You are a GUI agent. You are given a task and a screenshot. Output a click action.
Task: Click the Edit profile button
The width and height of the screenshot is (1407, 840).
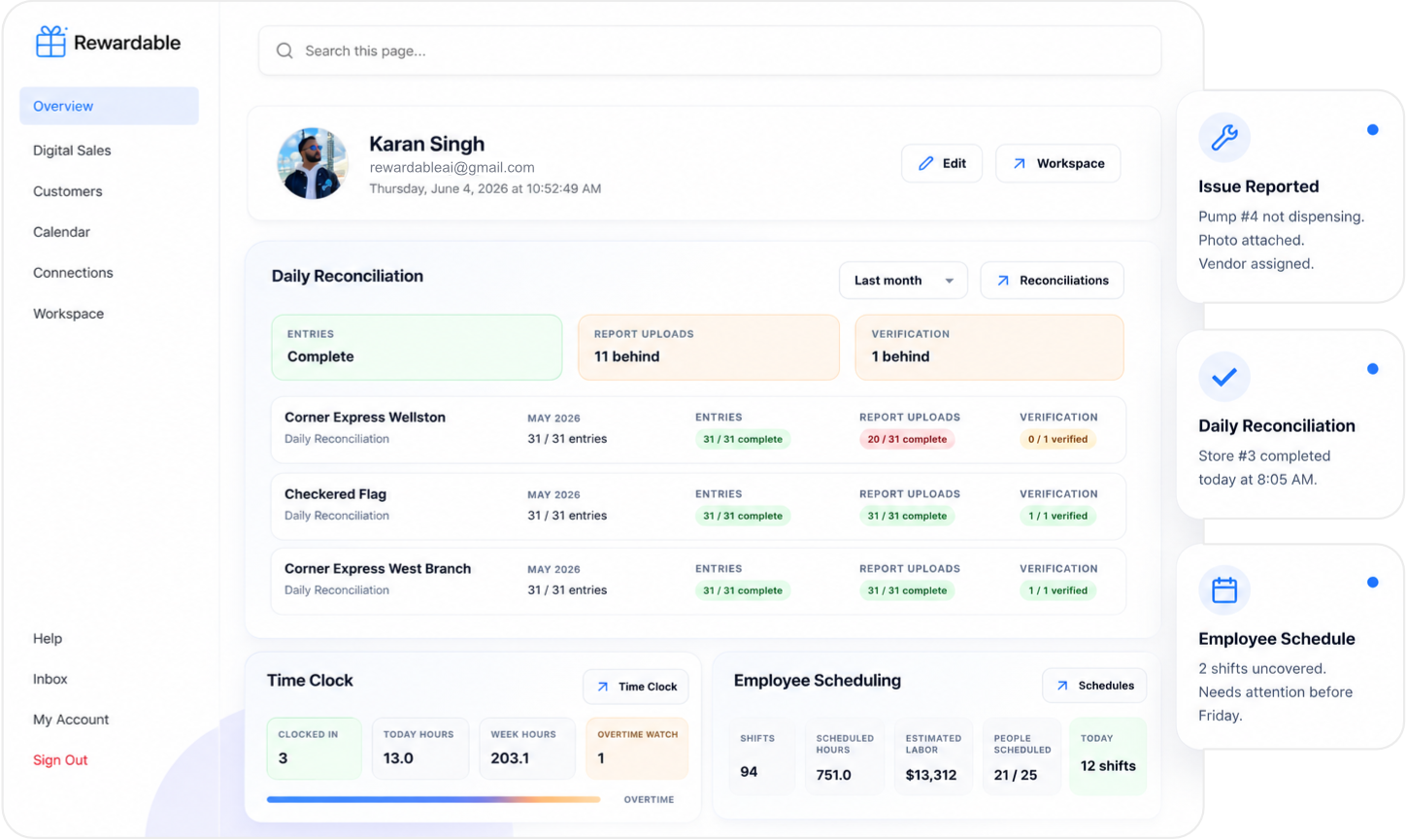click(x=942, y=163)
